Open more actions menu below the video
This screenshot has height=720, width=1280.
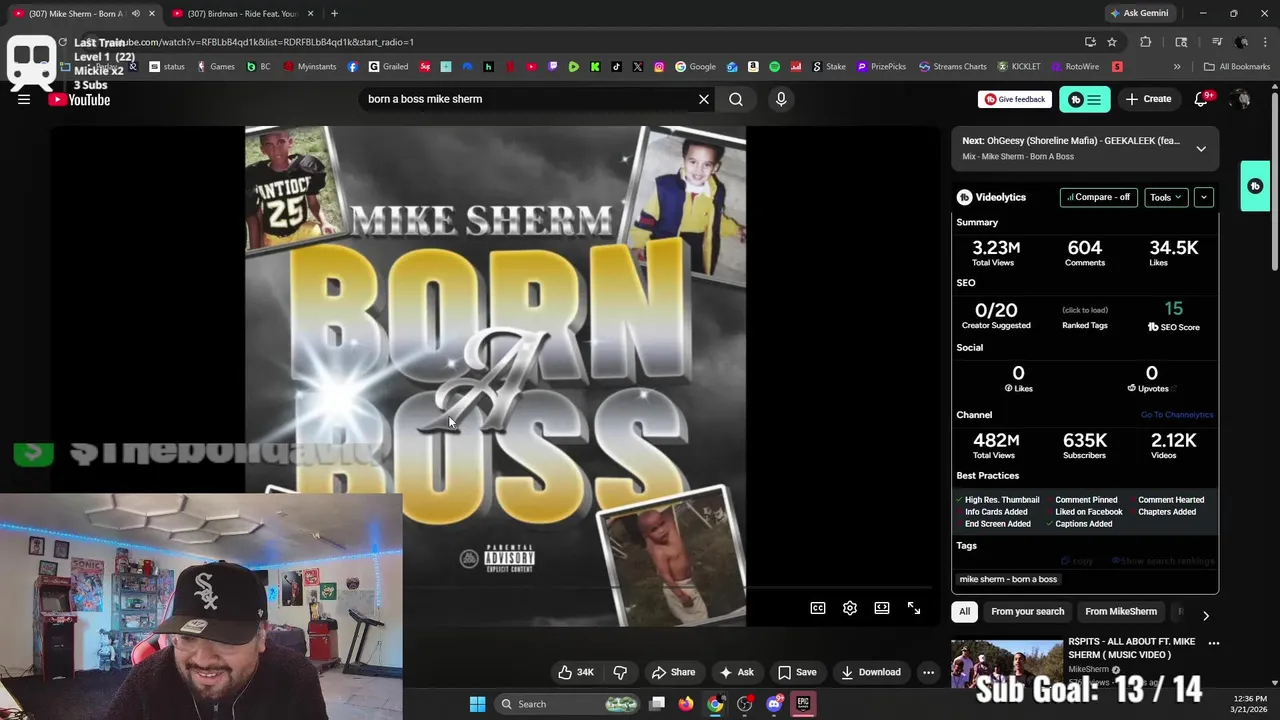(x=928, y=672)
